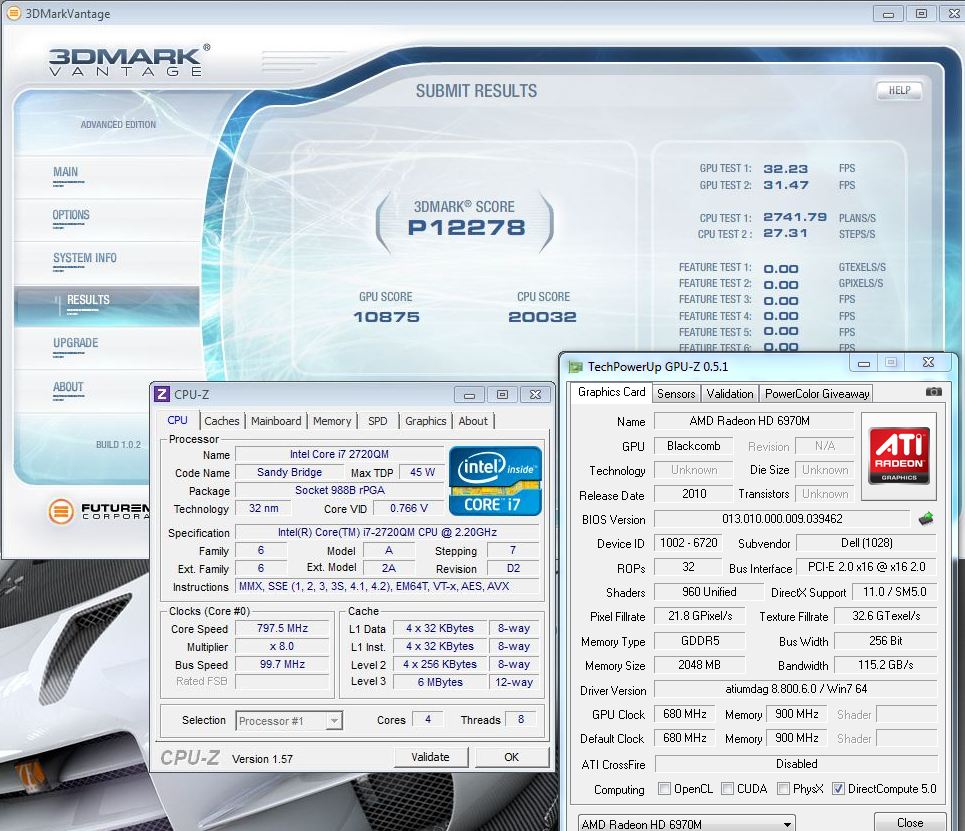Save the BIOS using the green chip icon
The image size is (965, 831).
(926, 519)
